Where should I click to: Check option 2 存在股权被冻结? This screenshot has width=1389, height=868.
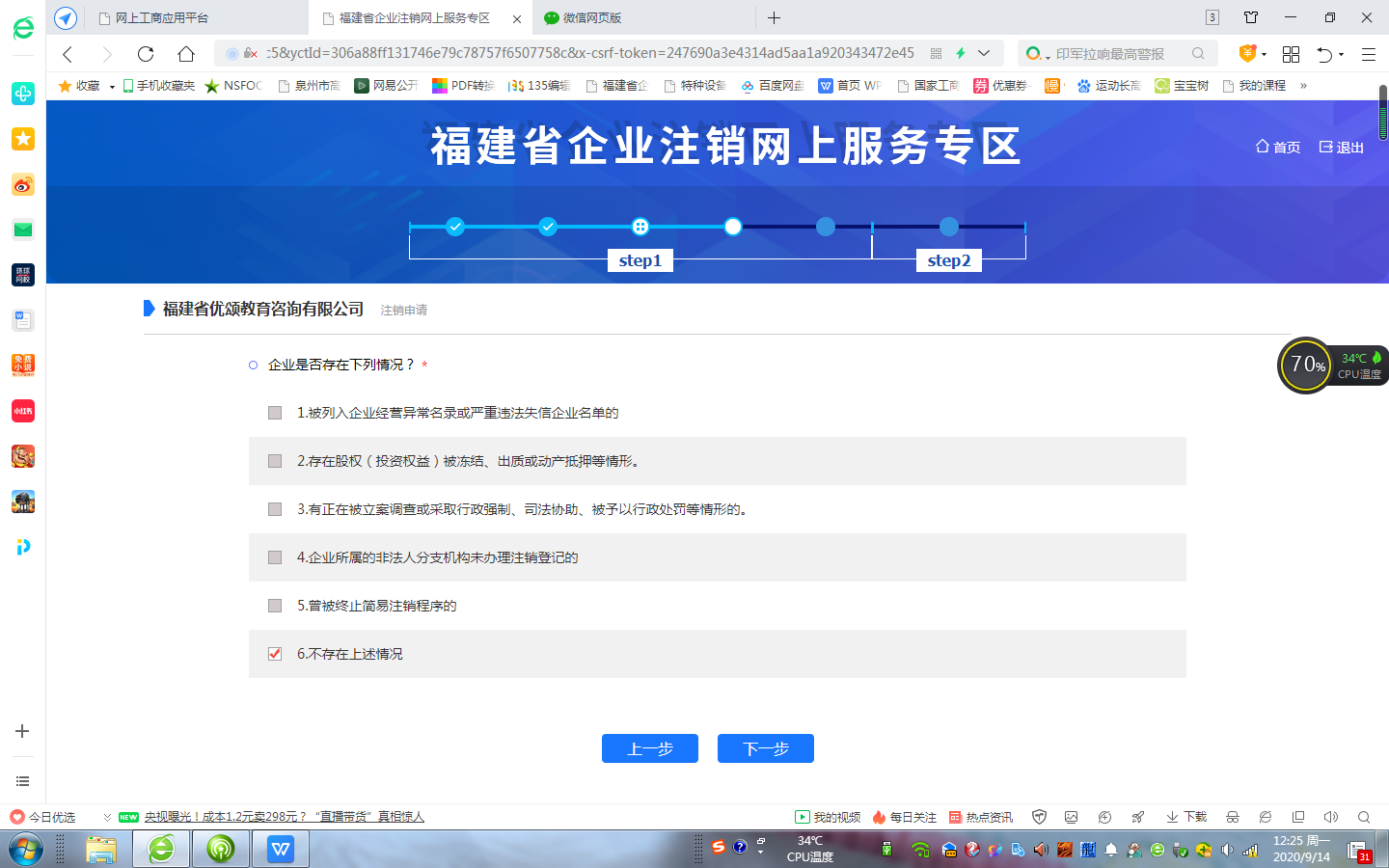click(x=275, y=461)
